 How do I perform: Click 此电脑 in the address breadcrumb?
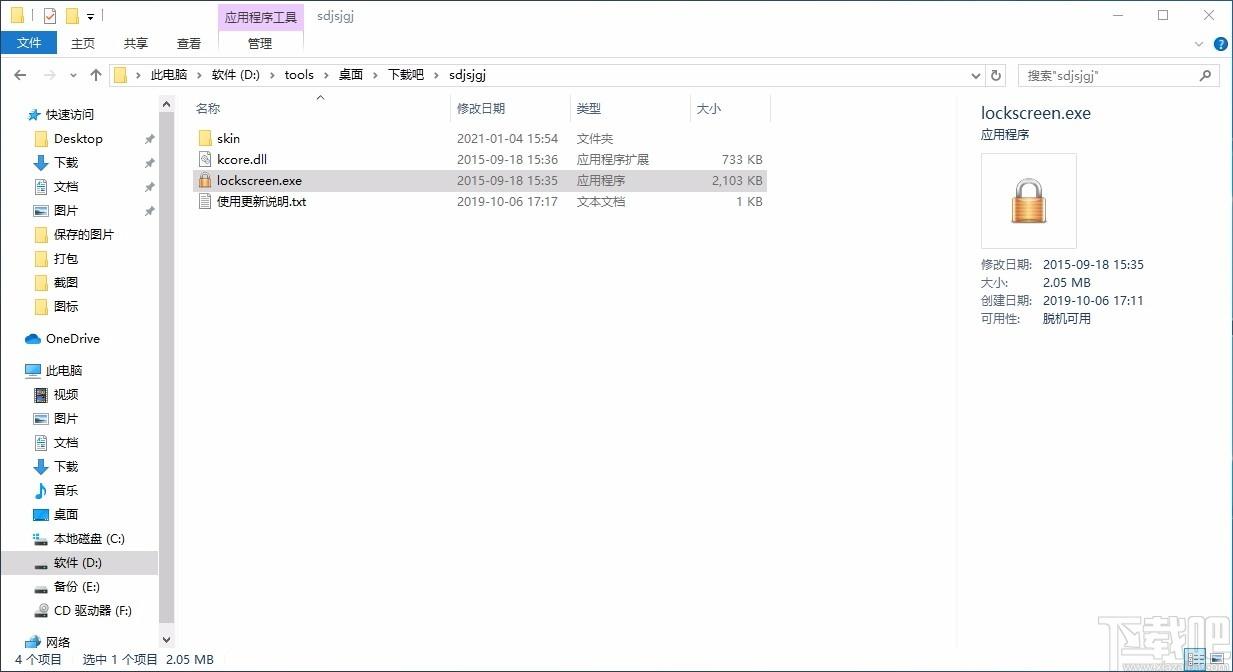tap(169, 75)
